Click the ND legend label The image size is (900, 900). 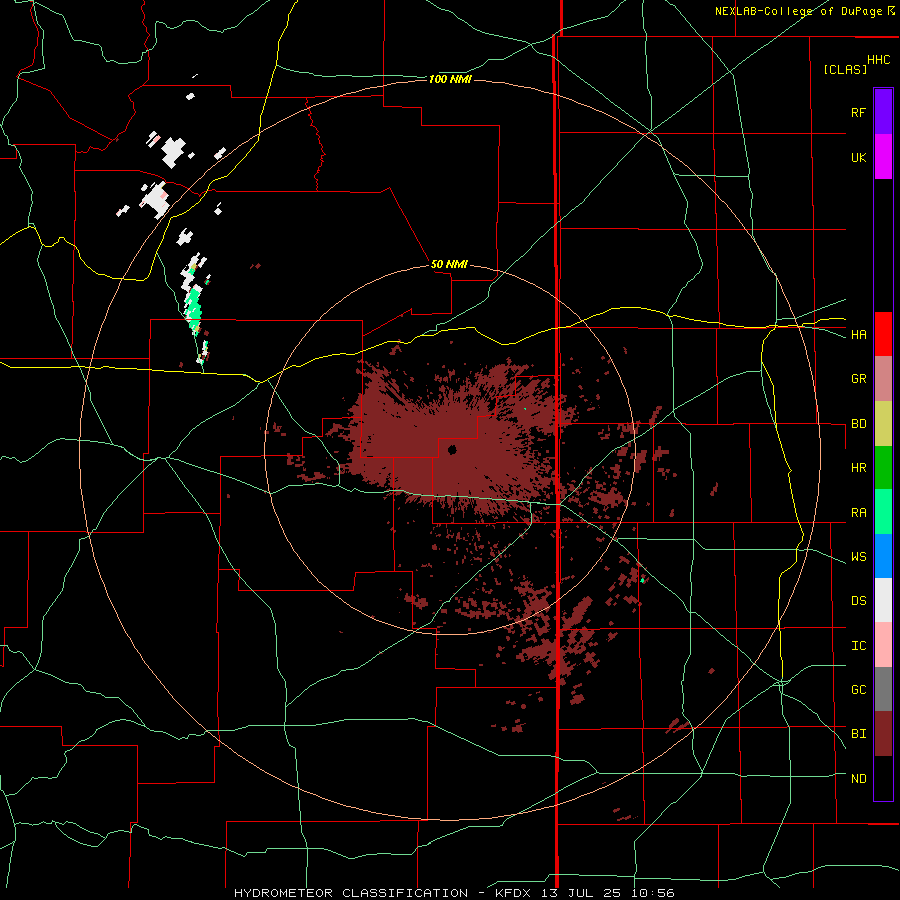858,779
